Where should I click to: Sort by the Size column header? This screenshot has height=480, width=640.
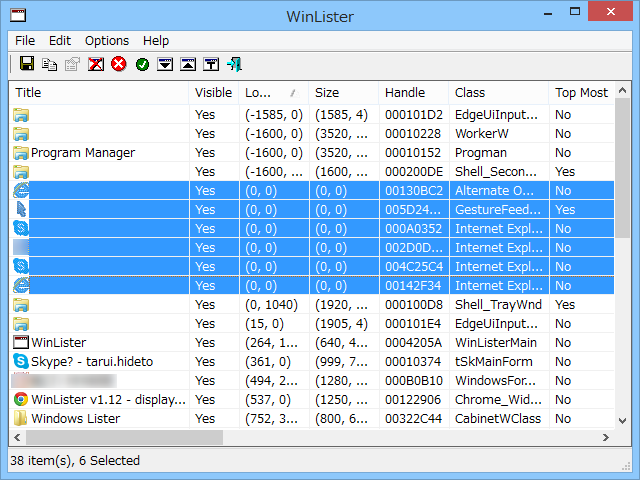[x=344, y=93]
